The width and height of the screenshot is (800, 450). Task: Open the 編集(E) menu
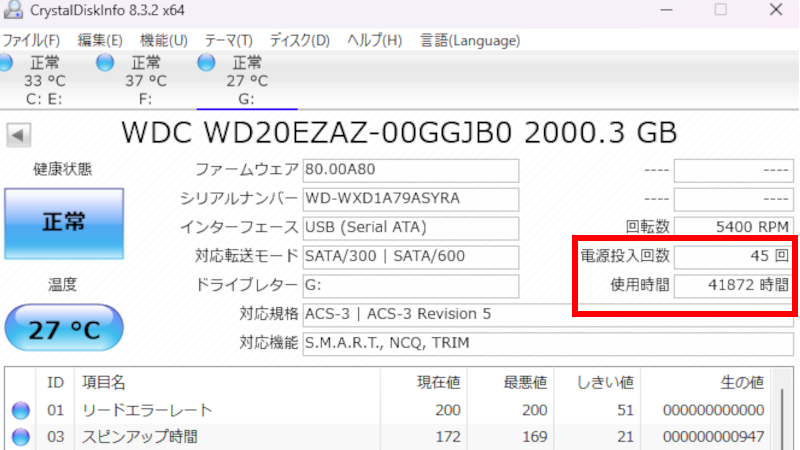pyautogui.click(x=100, y=40)
